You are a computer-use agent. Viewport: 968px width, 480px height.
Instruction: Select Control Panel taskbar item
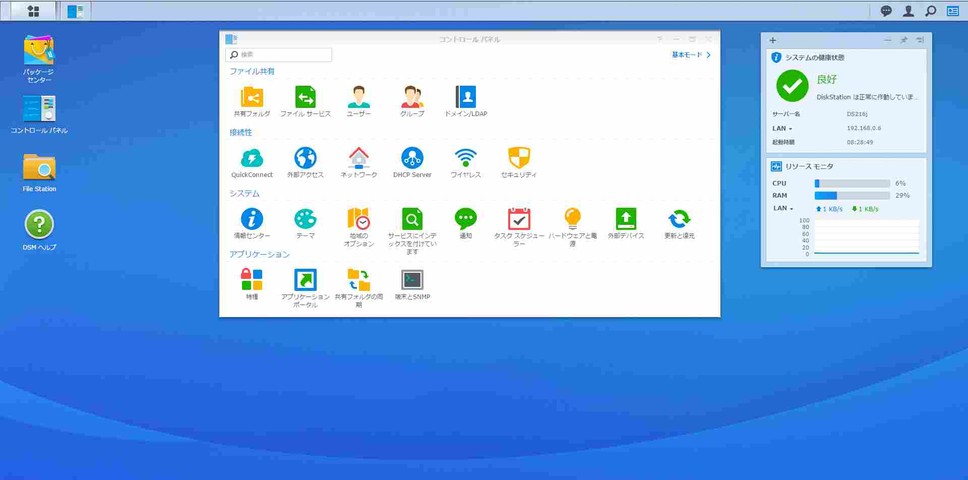click(75, 10)
